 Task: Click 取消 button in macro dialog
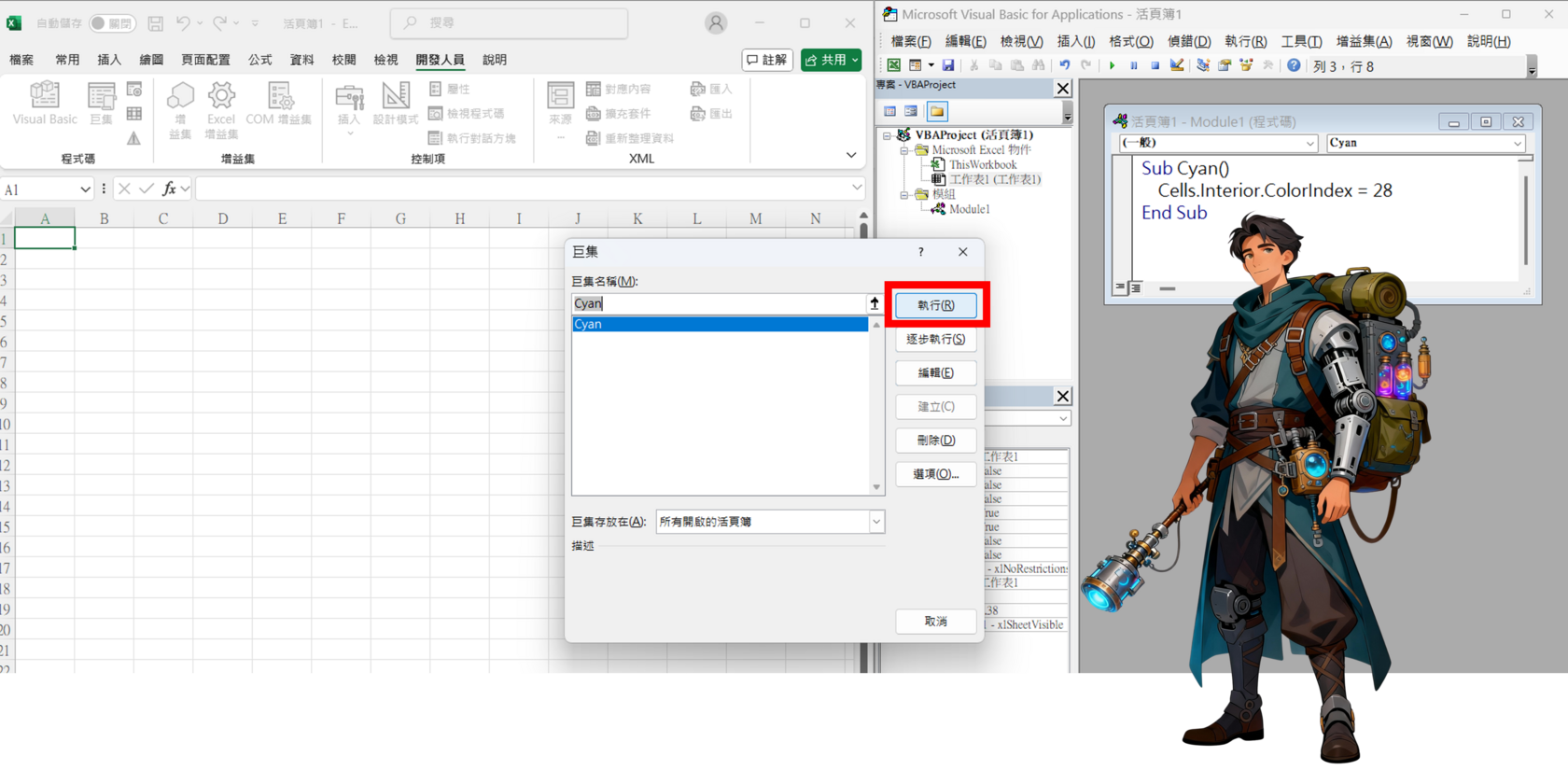pos(936,621)
